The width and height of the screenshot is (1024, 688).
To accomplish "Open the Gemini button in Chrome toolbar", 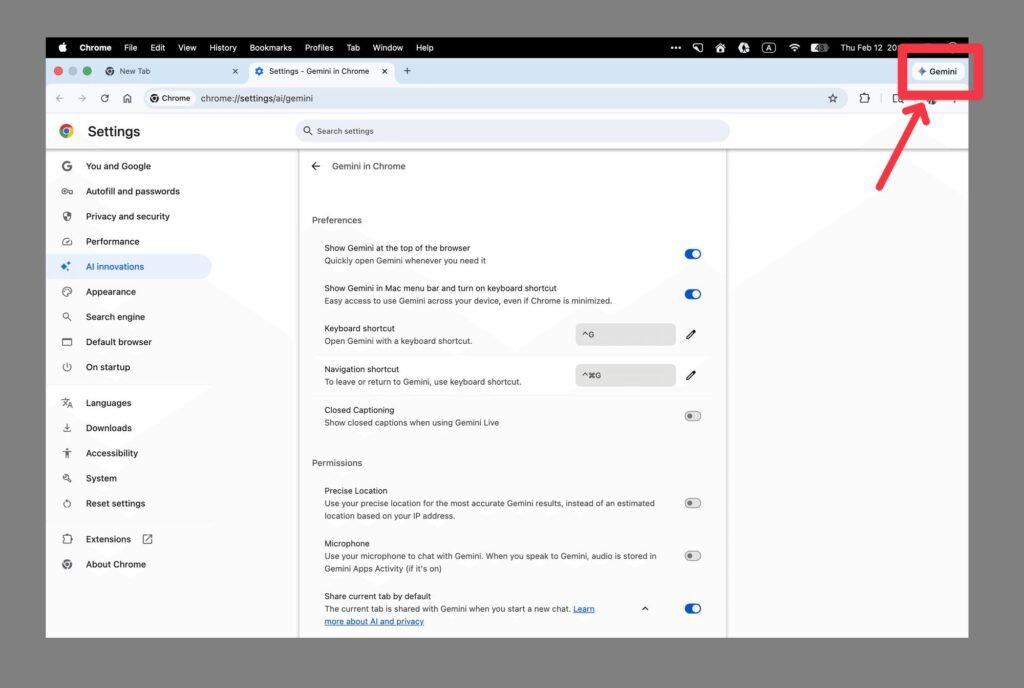I will (x=937, y=71).
